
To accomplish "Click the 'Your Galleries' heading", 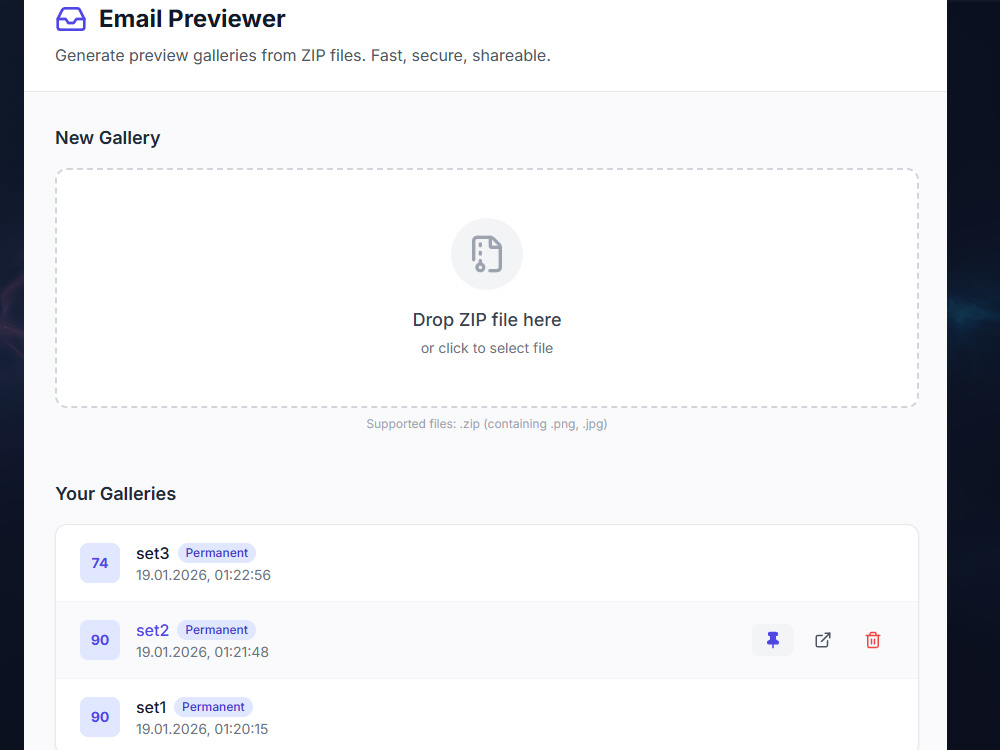I will tap(115, 494).
